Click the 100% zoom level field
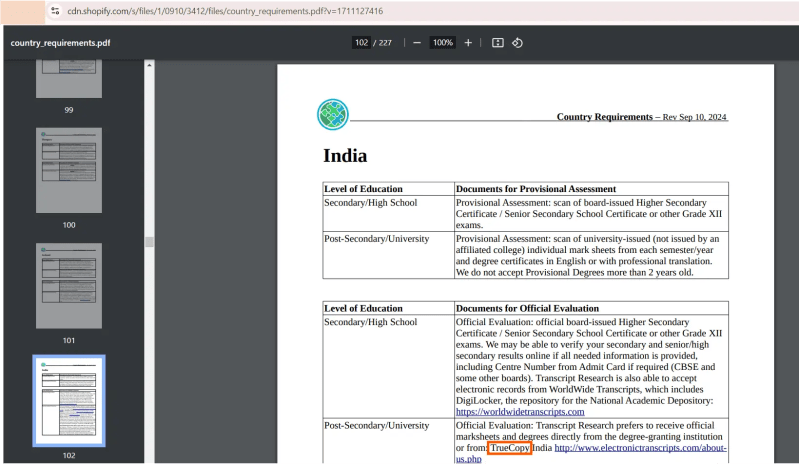Viewport: 799px width, 464px height. pos(442,43)
